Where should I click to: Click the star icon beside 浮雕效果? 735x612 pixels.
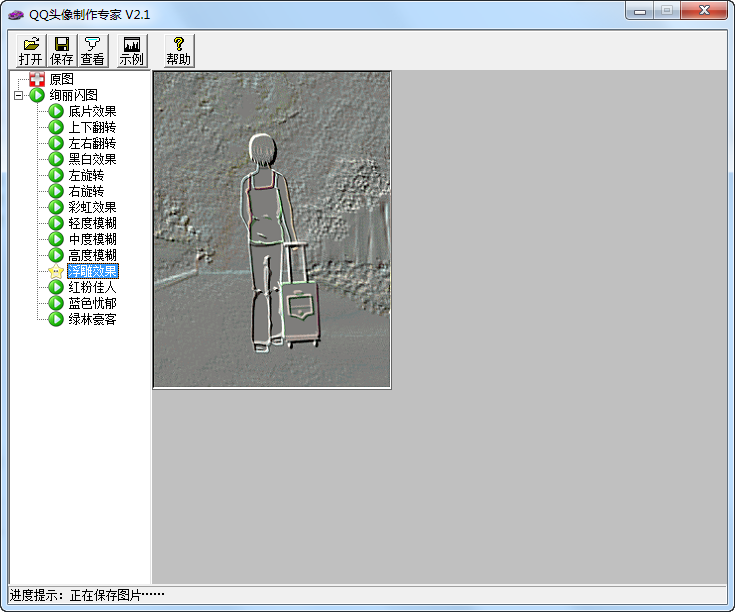(x=56, y=271)
